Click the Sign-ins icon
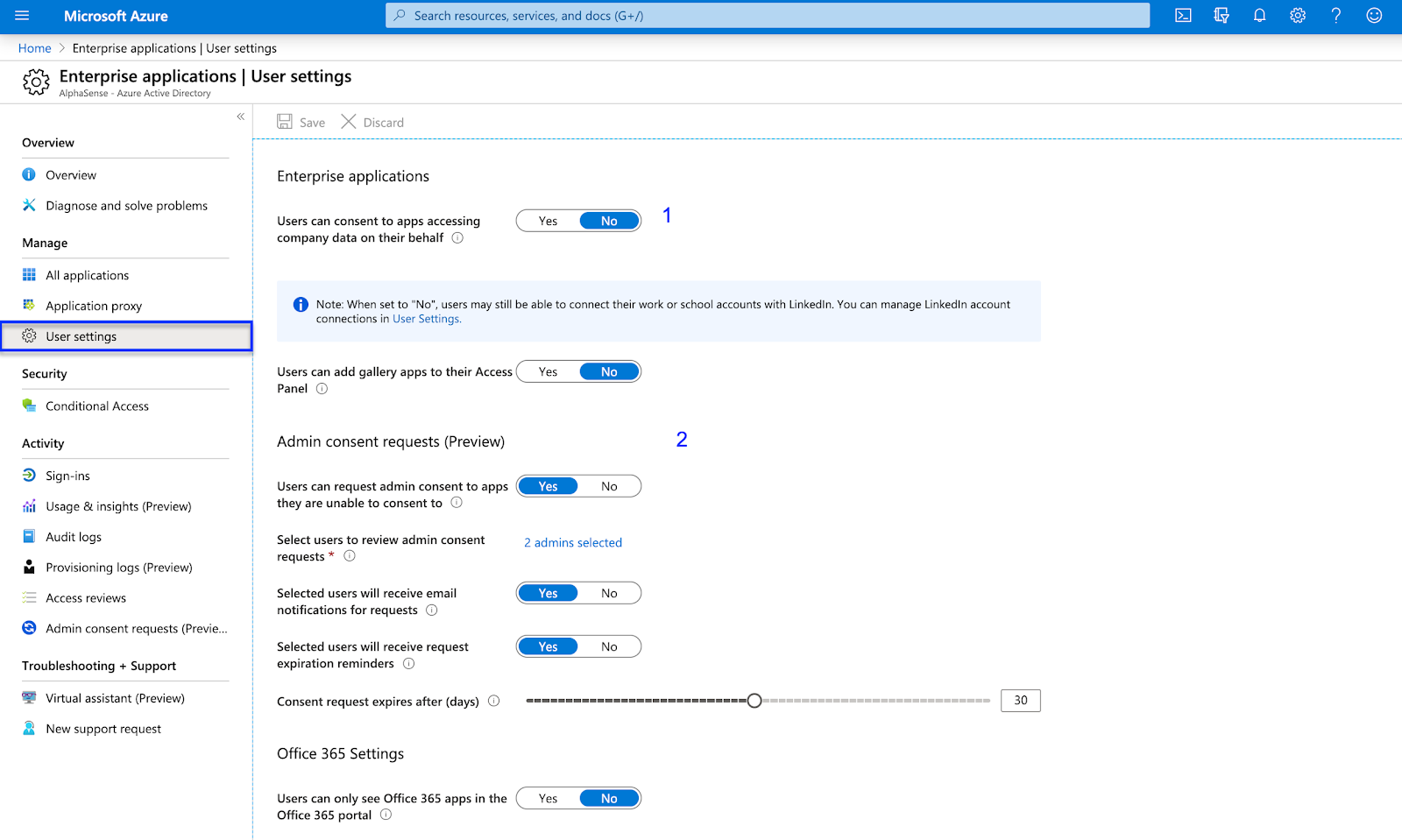The image size is (1402, 840). point(29,475)
